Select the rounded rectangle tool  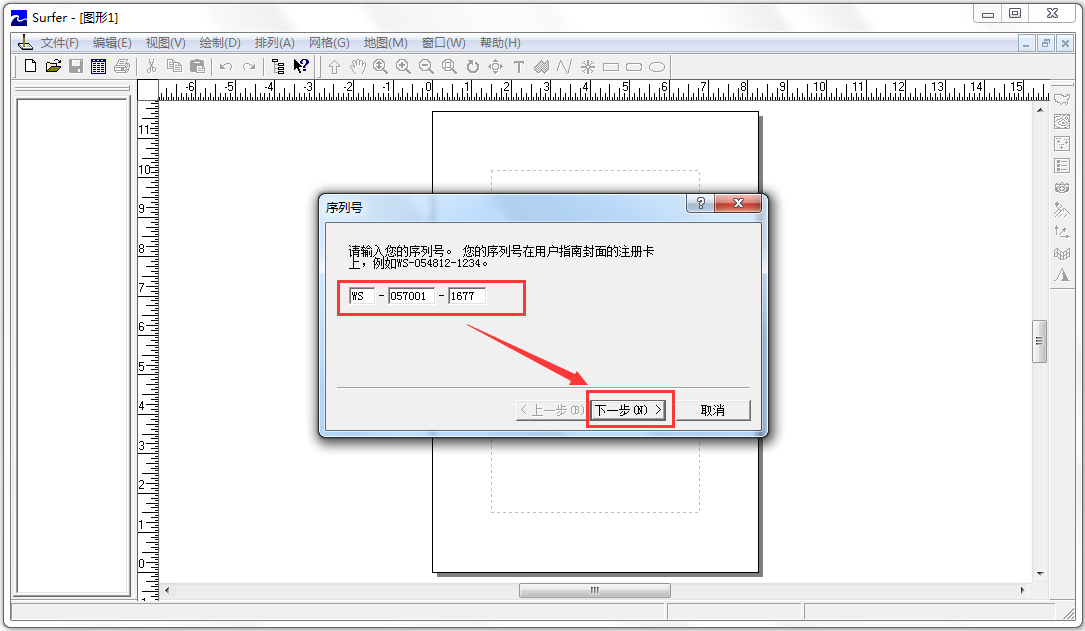click(x=634, y=67)
